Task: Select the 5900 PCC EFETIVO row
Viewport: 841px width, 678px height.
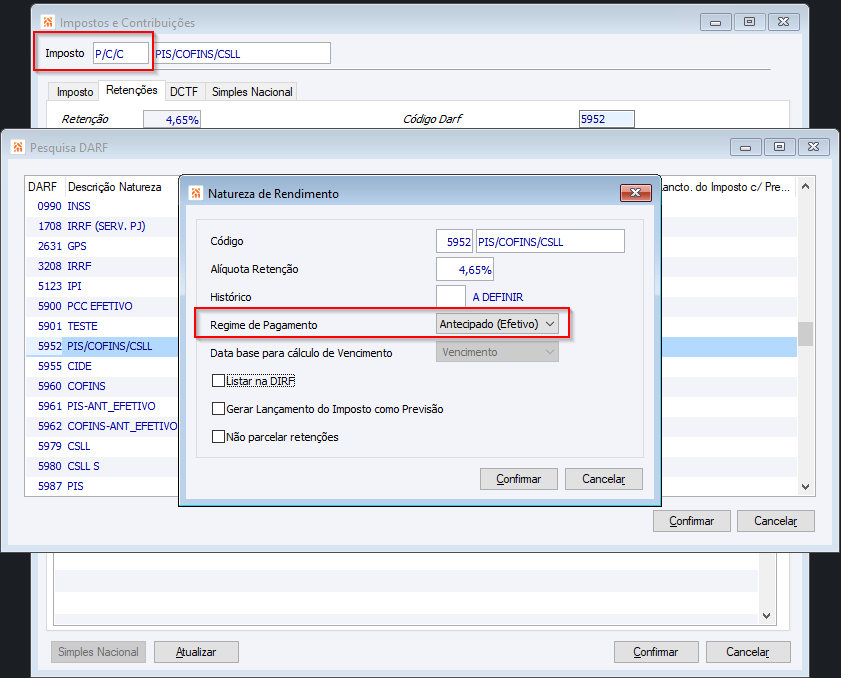Action: [x=101, y=306]
